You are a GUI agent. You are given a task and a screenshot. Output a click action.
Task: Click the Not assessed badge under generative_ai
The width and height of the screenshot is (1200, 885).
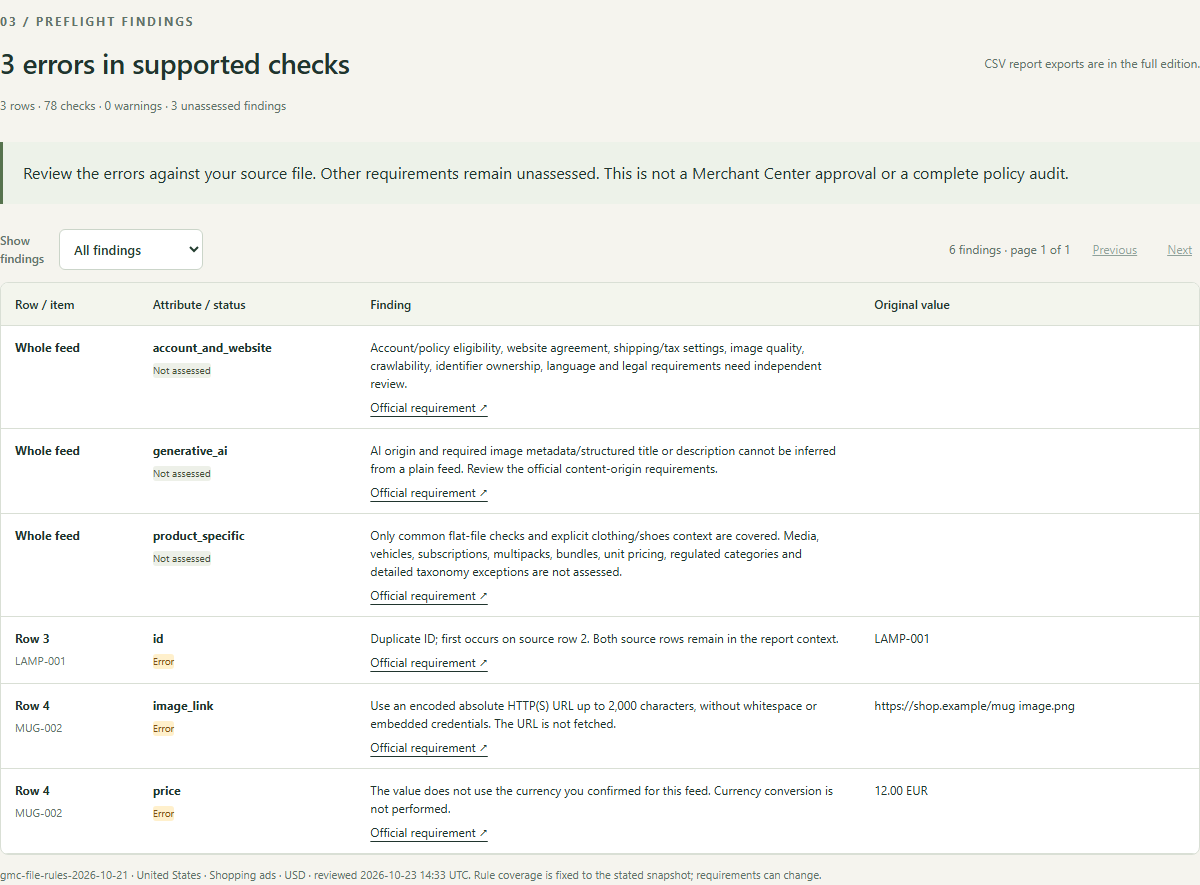coord(182,474)
